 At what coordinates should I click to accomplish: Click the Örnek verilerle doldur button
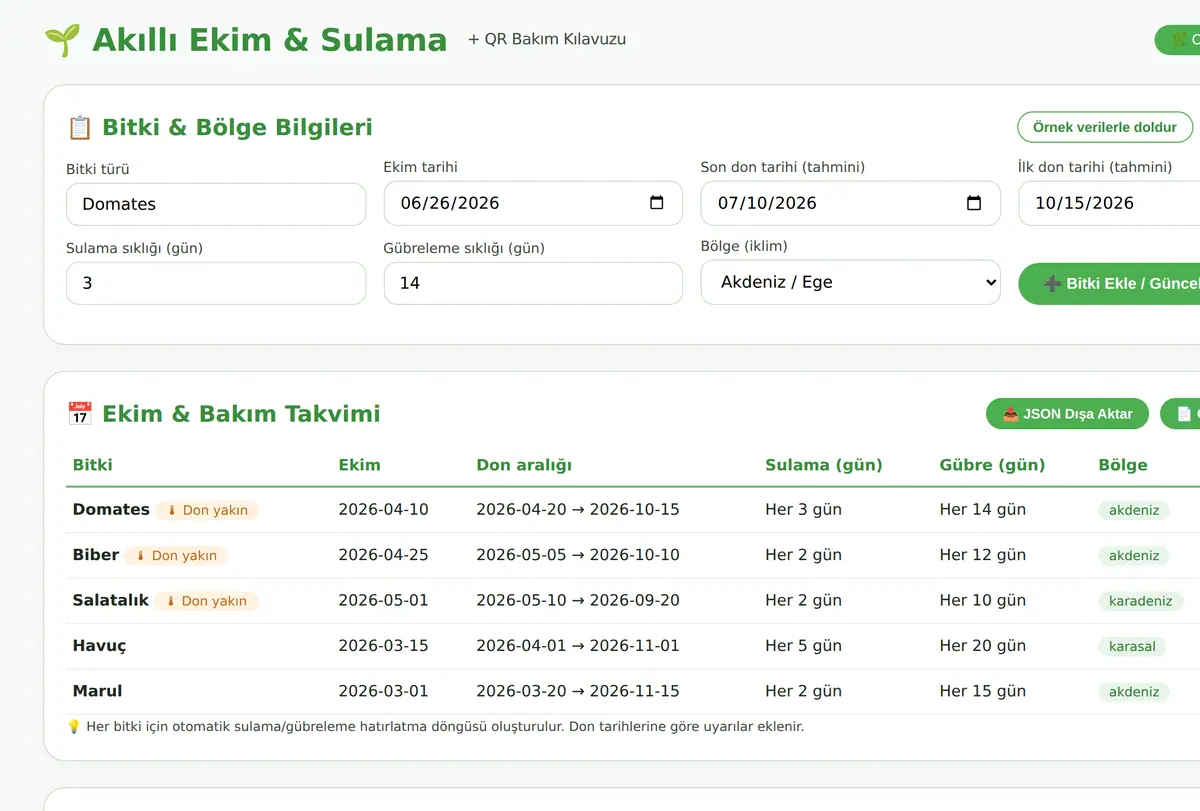[x=1105, y=127]
